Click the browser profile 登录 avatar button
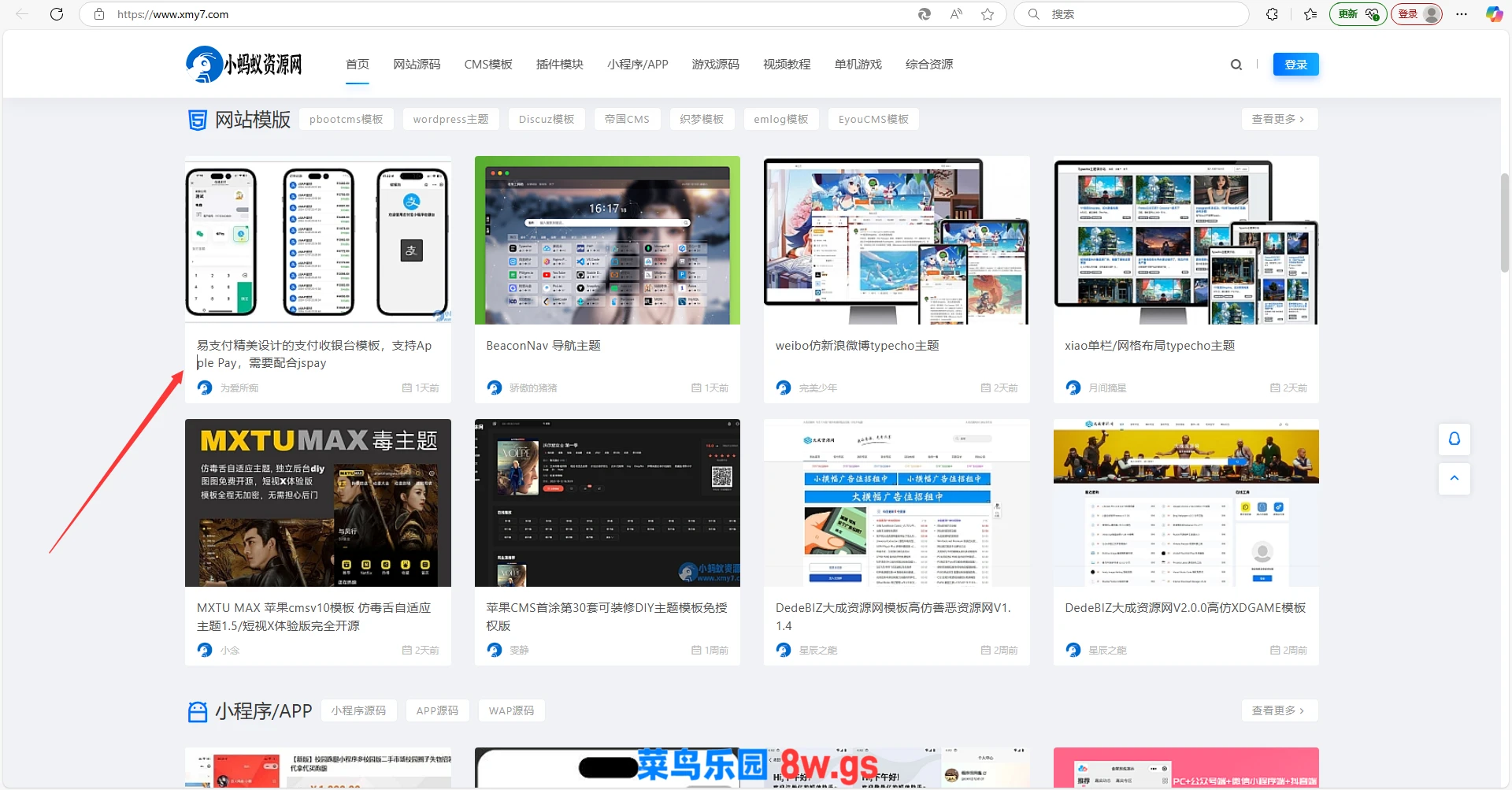The image size is (1512, 790). click(x=1417, y=14)
